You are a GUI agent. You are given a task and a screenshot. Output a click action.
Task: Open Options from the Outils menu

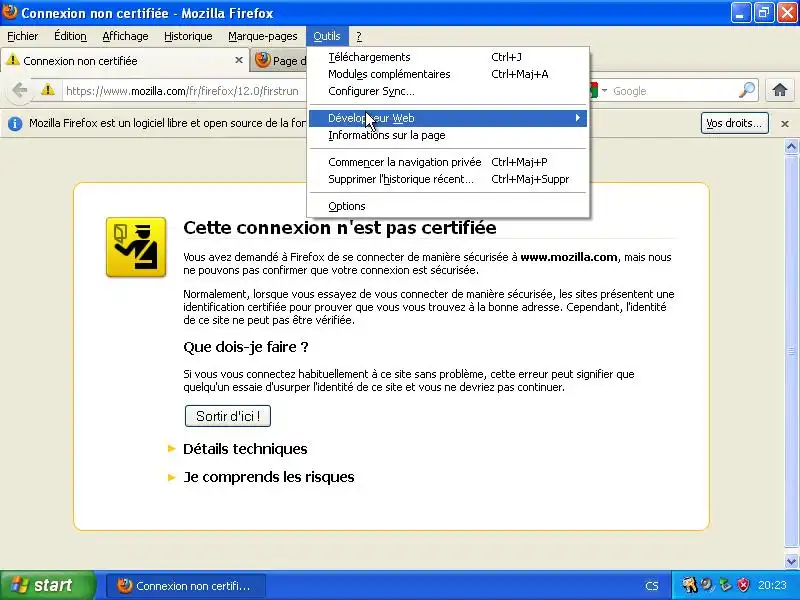[448, 206]
